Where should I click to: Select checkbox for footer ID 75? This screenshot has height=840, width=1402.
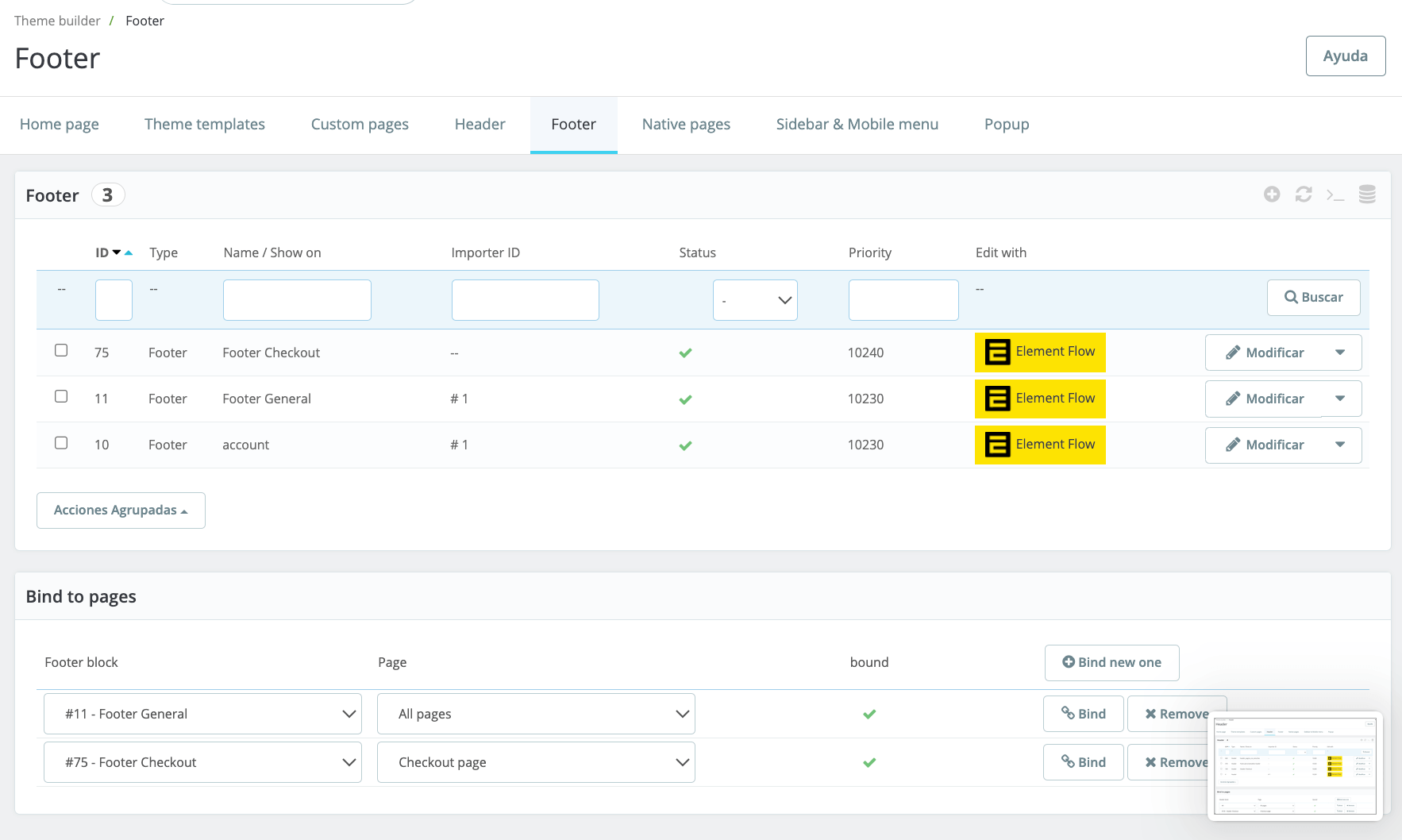point(61,350)
